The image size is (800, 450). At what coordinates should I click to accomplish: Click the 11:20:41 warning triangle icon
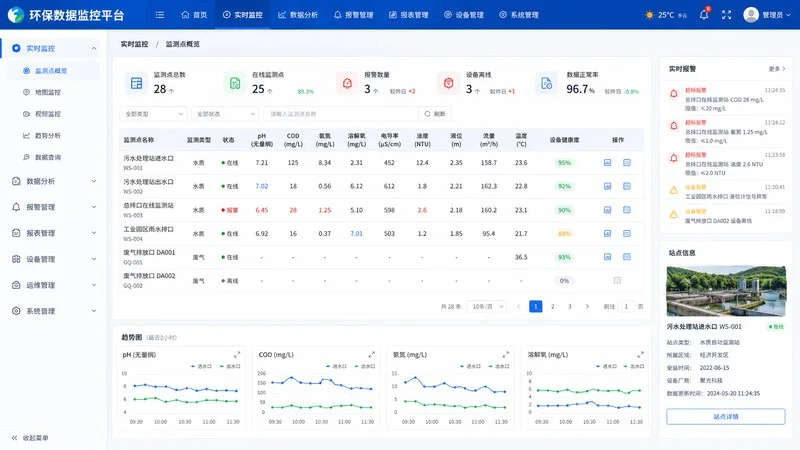[673, 190]
